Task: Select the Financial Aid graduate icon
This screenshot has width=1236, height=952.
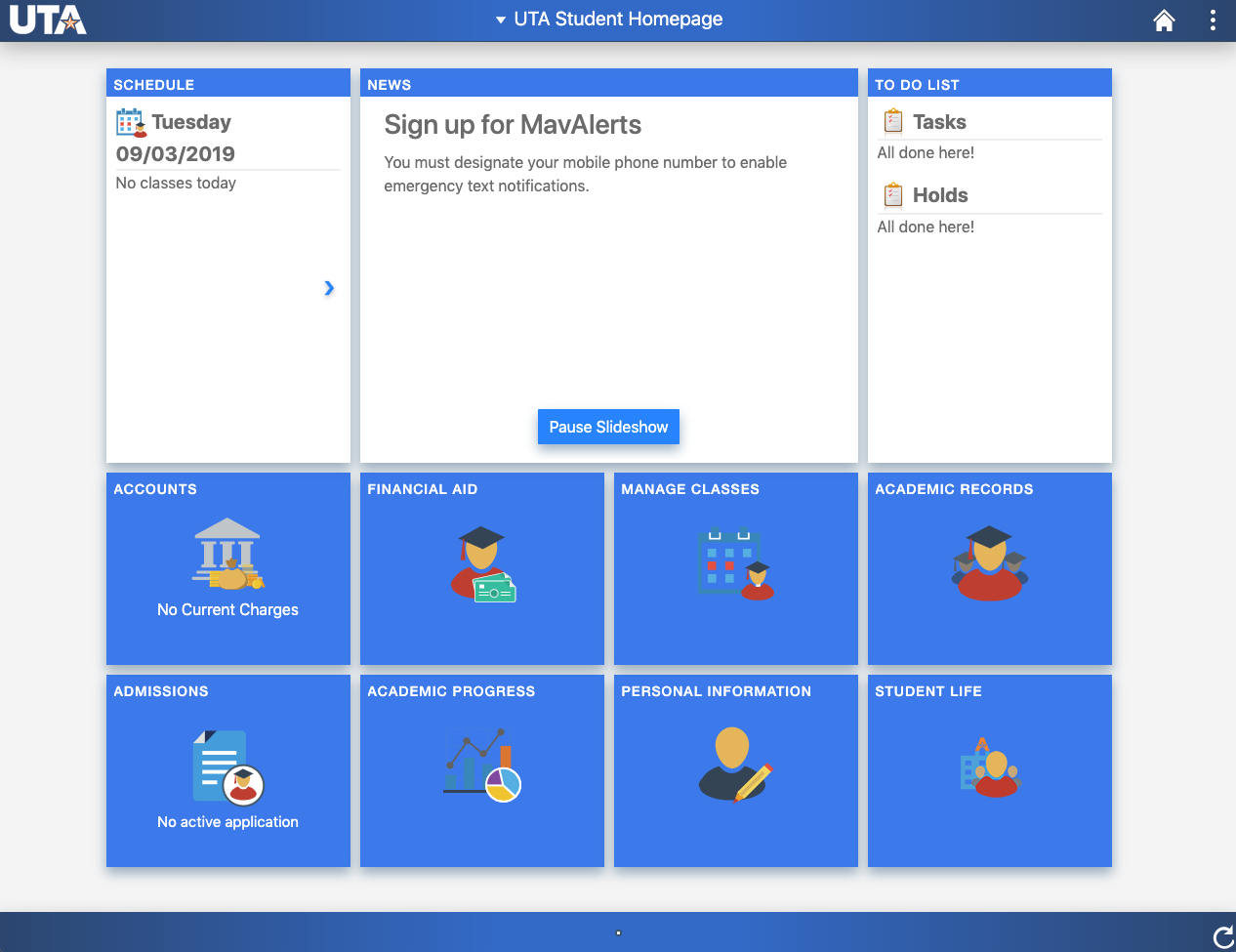Action: [481, 561]
